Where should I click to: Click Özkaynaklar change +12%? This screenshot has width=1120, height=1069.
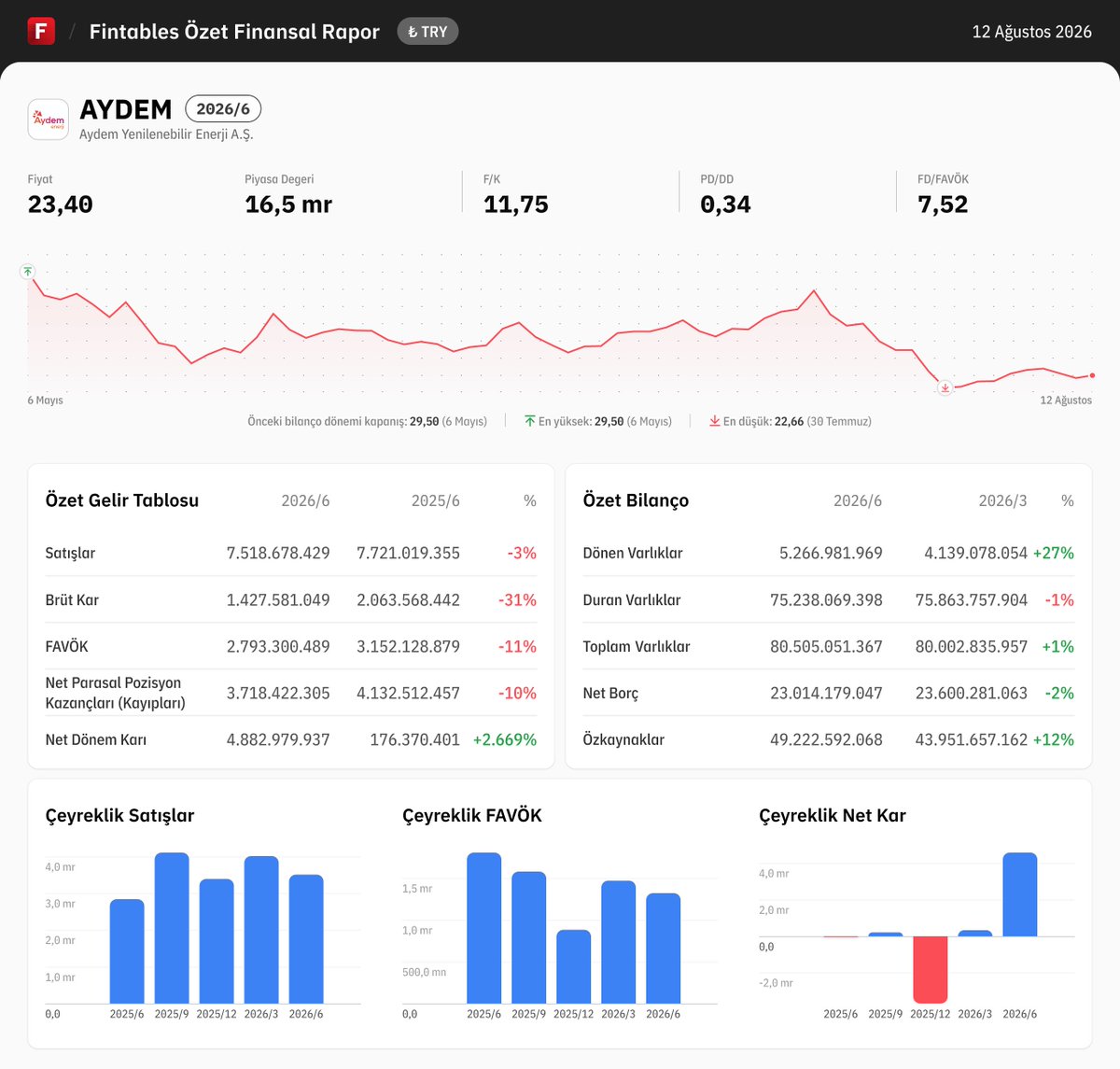point(1054,739)
